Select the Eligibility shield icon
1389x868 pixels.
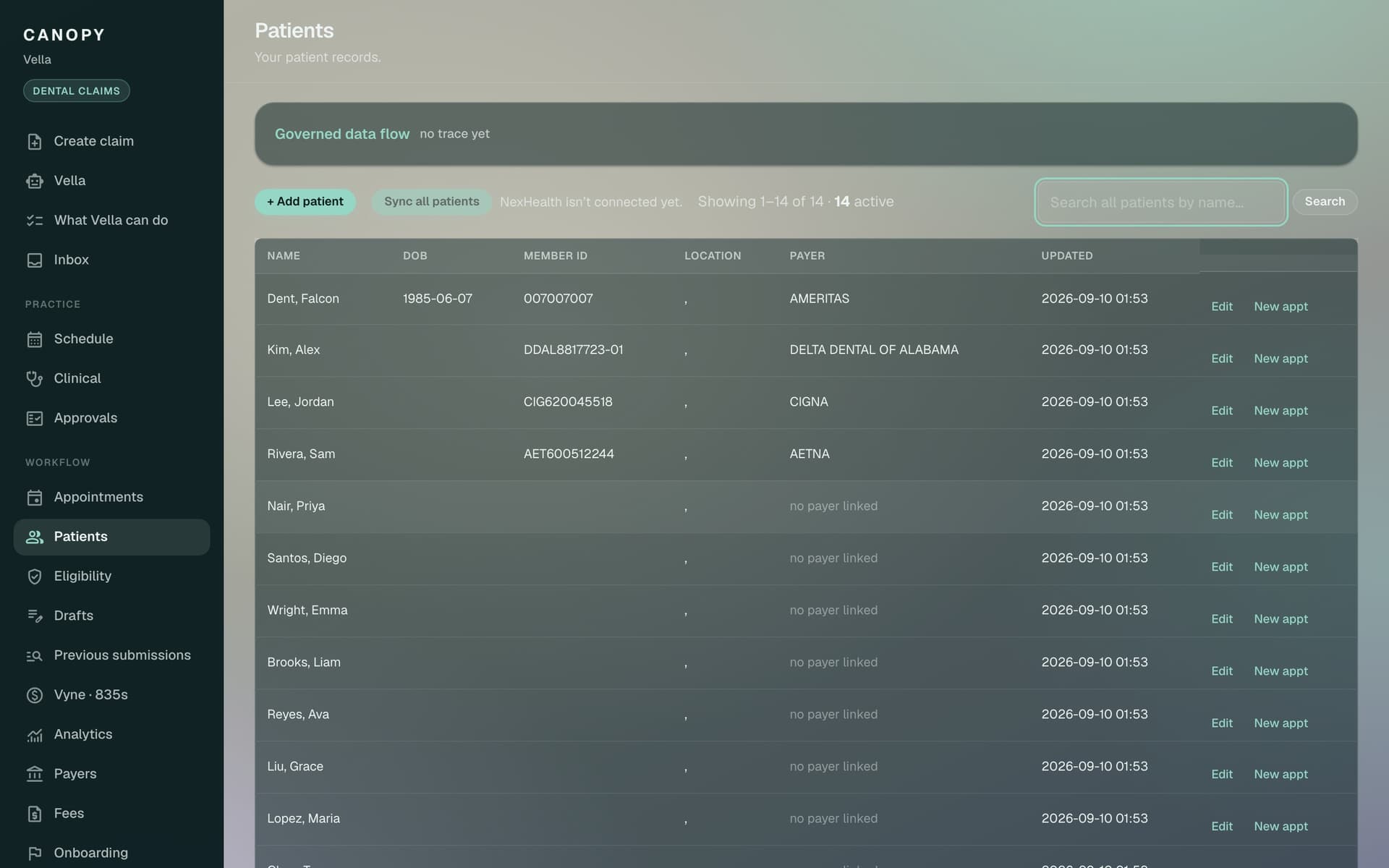[x=35, y=576]
